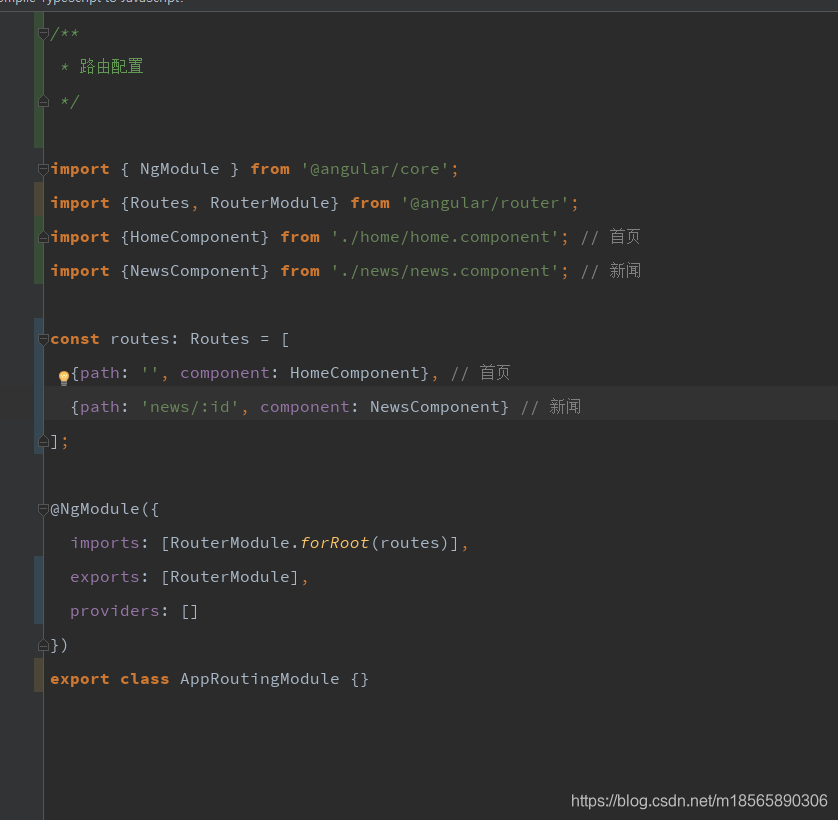The width and height of the screenshot is (838, 820).
Task: Click fold end marker beside })
Action: (x=43, y=646)
